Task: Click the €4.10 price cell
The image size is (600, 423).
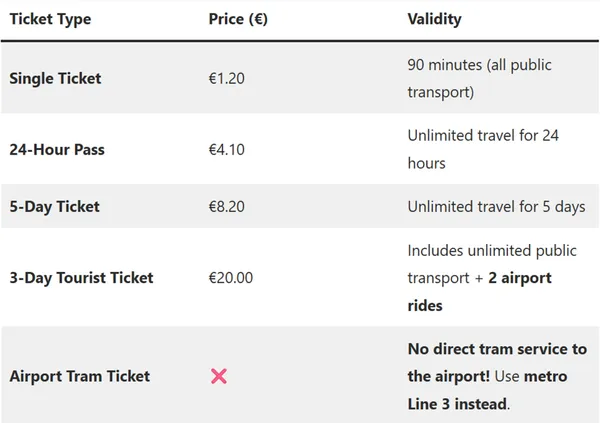Action: (226, 150)
